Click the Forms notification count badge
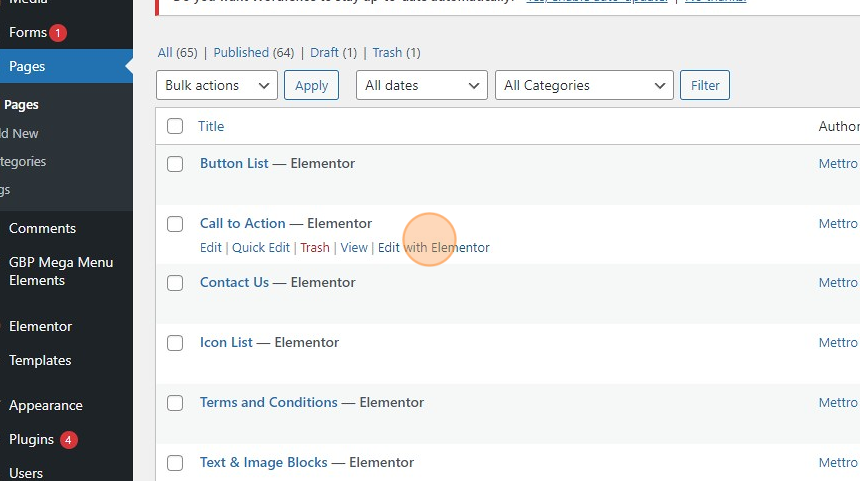The width and height of the screenshot is (860, 481). point(58,33)
